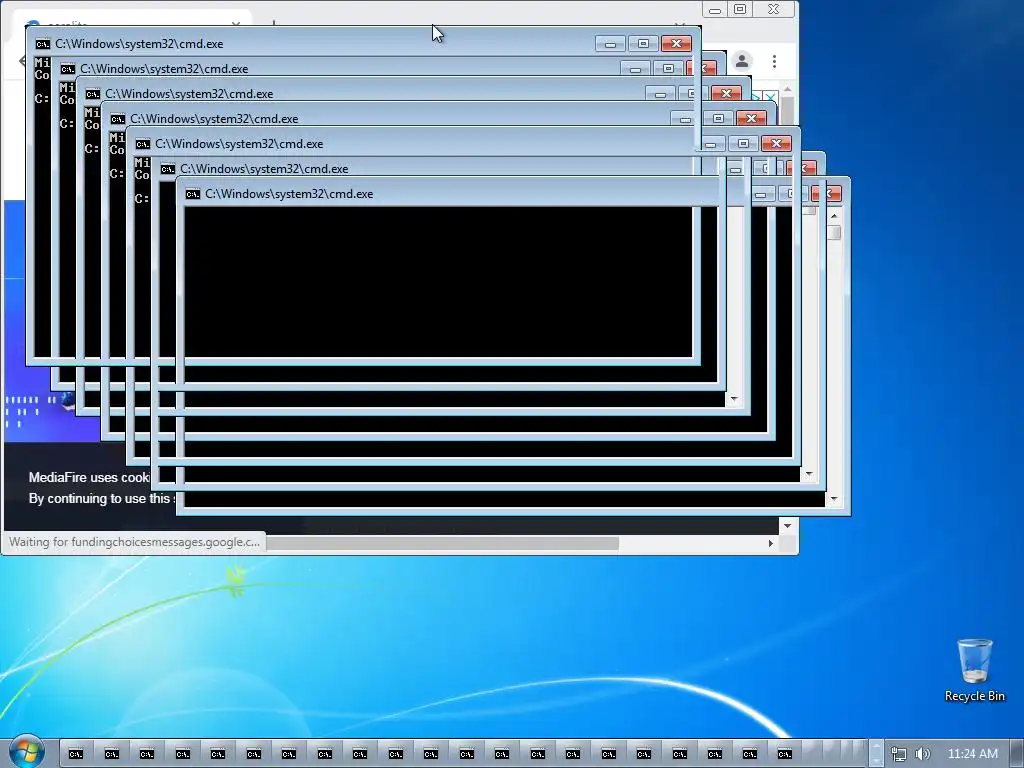The width and height of the screenshot is (1024, 768).
Task: Click scroll-down arrow of lowest cmd window
Action: [x=834, y=500]
